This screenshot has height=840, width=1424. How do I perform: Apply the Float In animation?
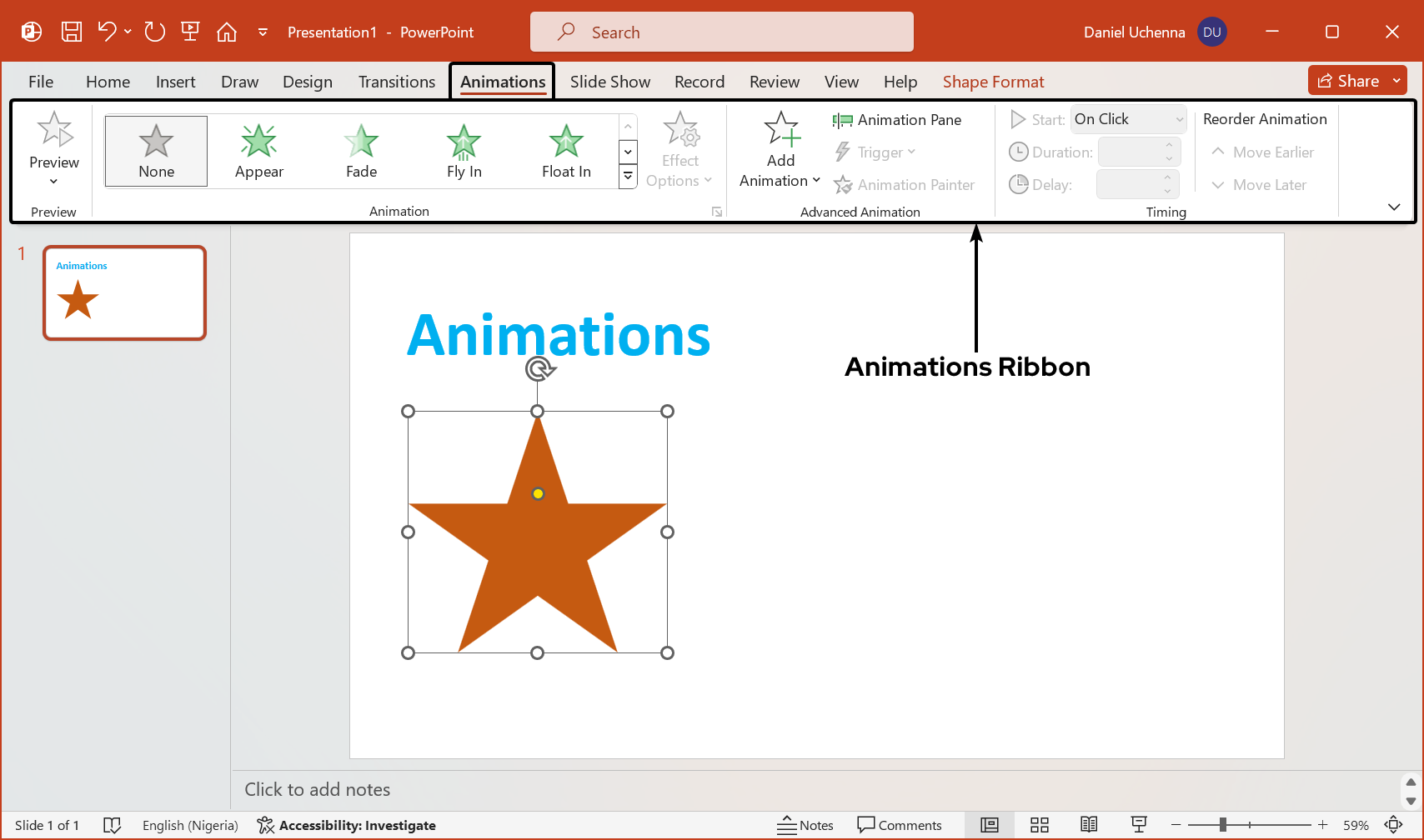(x=566, y=151)
